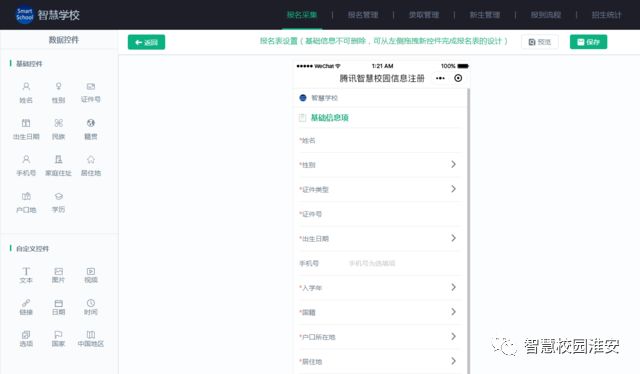
Task: Switch to the 报名管理 tab
Action: [363, 15]
